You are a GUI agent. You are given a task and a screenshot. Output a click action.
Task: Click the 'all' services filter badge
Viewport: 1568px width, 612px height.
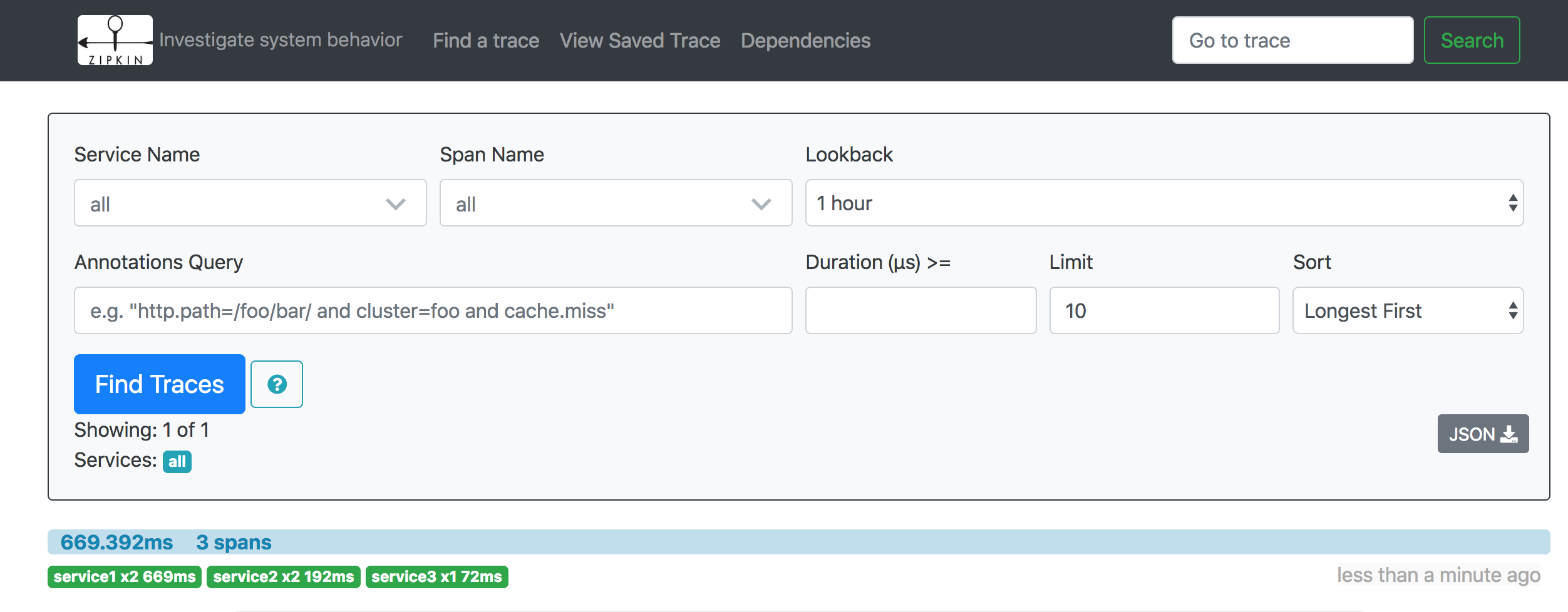[x=177, y=462]
